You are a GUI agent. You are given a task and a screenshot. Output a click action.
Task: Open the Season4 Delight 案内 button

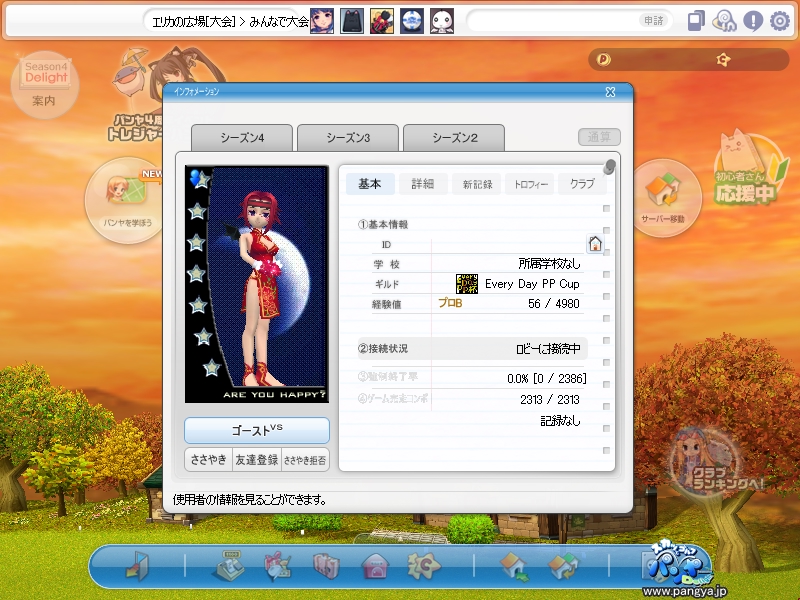point(45,85)
